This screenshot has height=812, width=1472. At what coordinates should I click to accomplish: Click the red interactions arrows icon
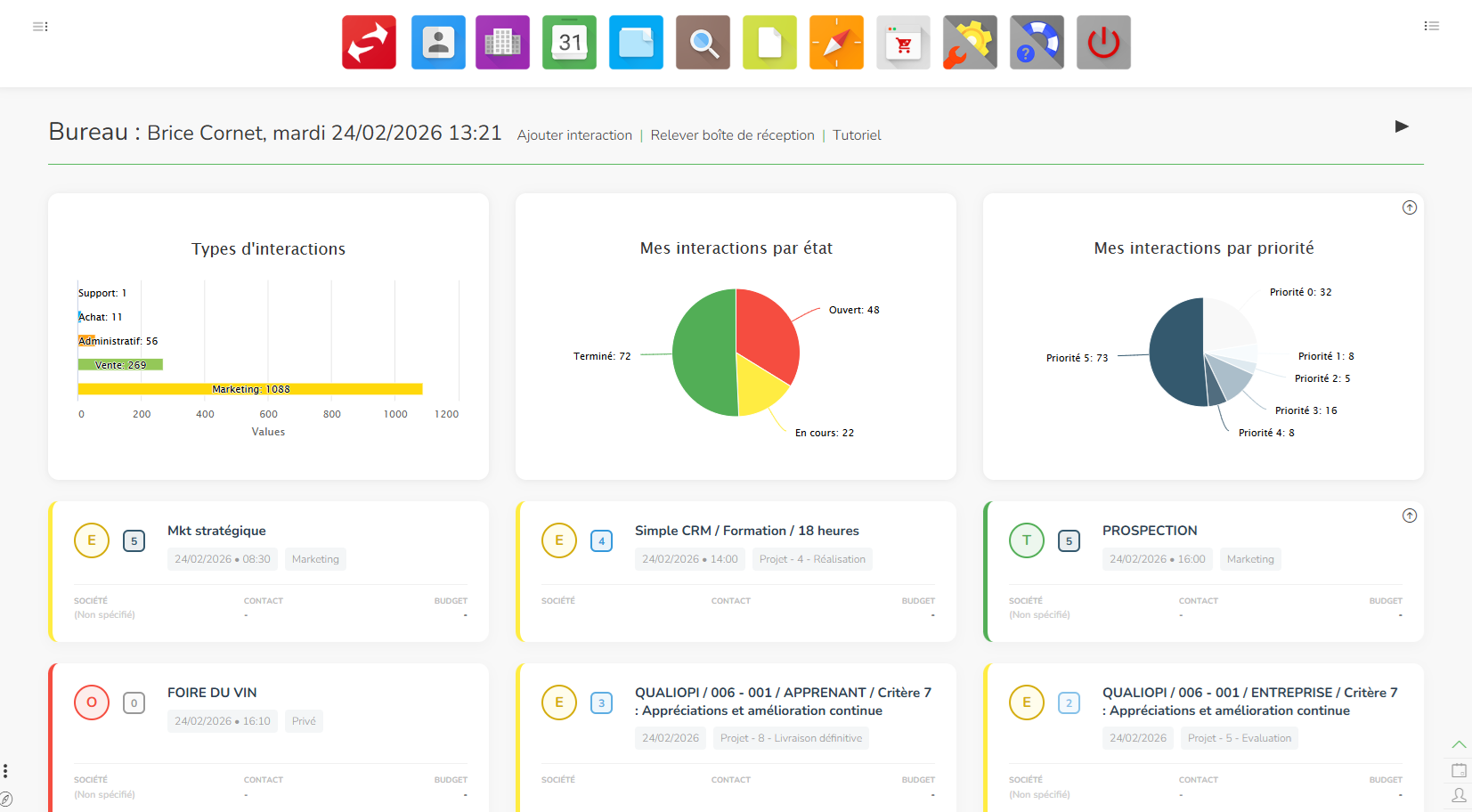pyautogui.click(x=369, y=43)
